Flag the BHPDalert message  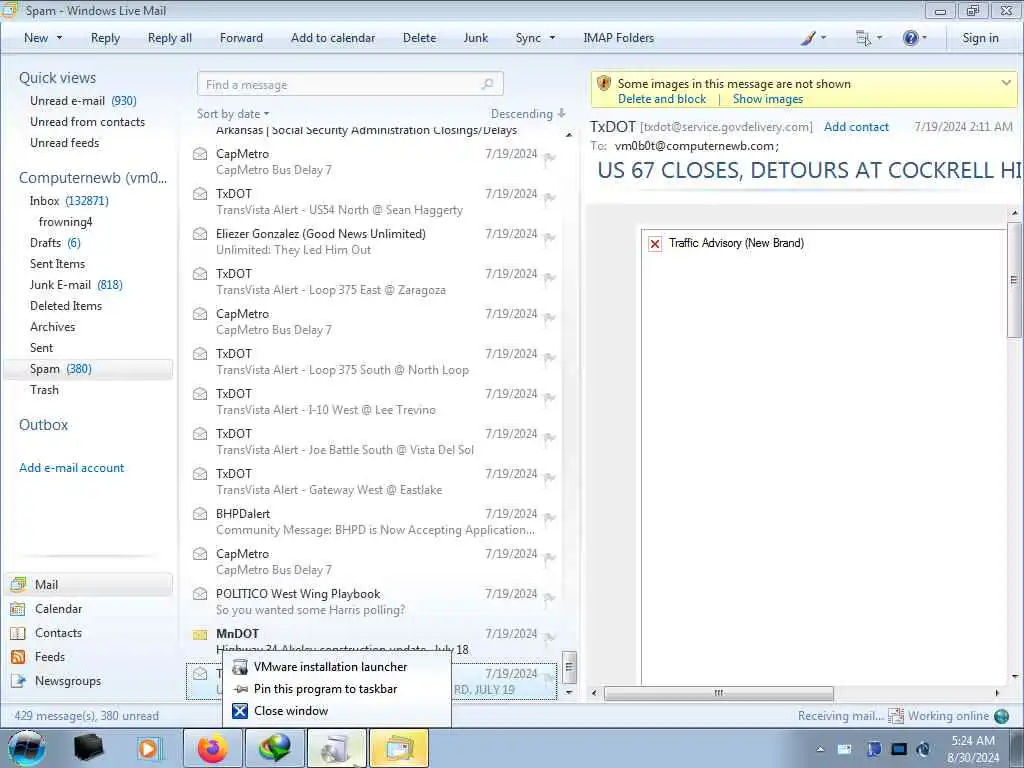pos(550,519)
